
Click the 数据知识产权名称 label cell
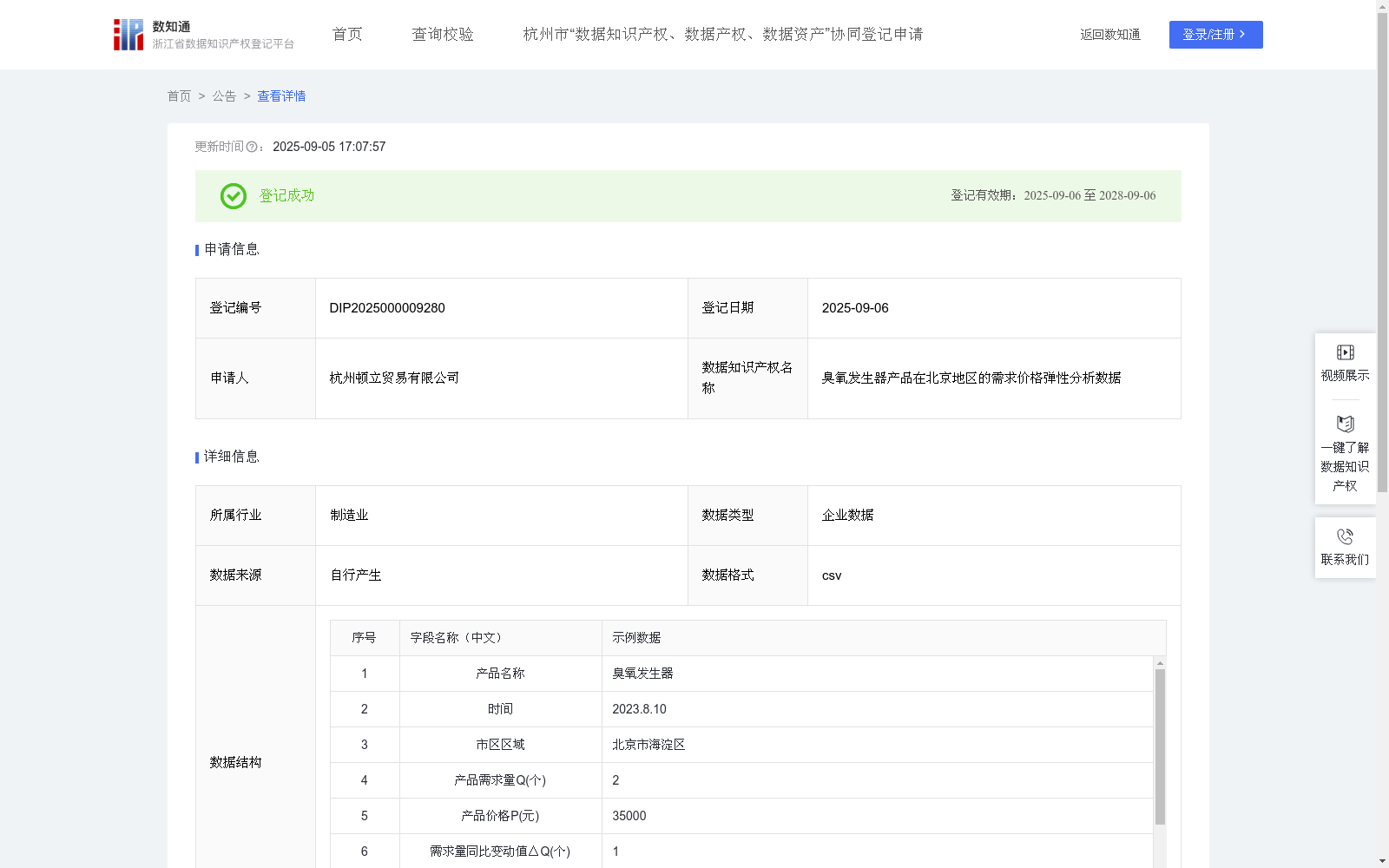[x=747, y=378]
